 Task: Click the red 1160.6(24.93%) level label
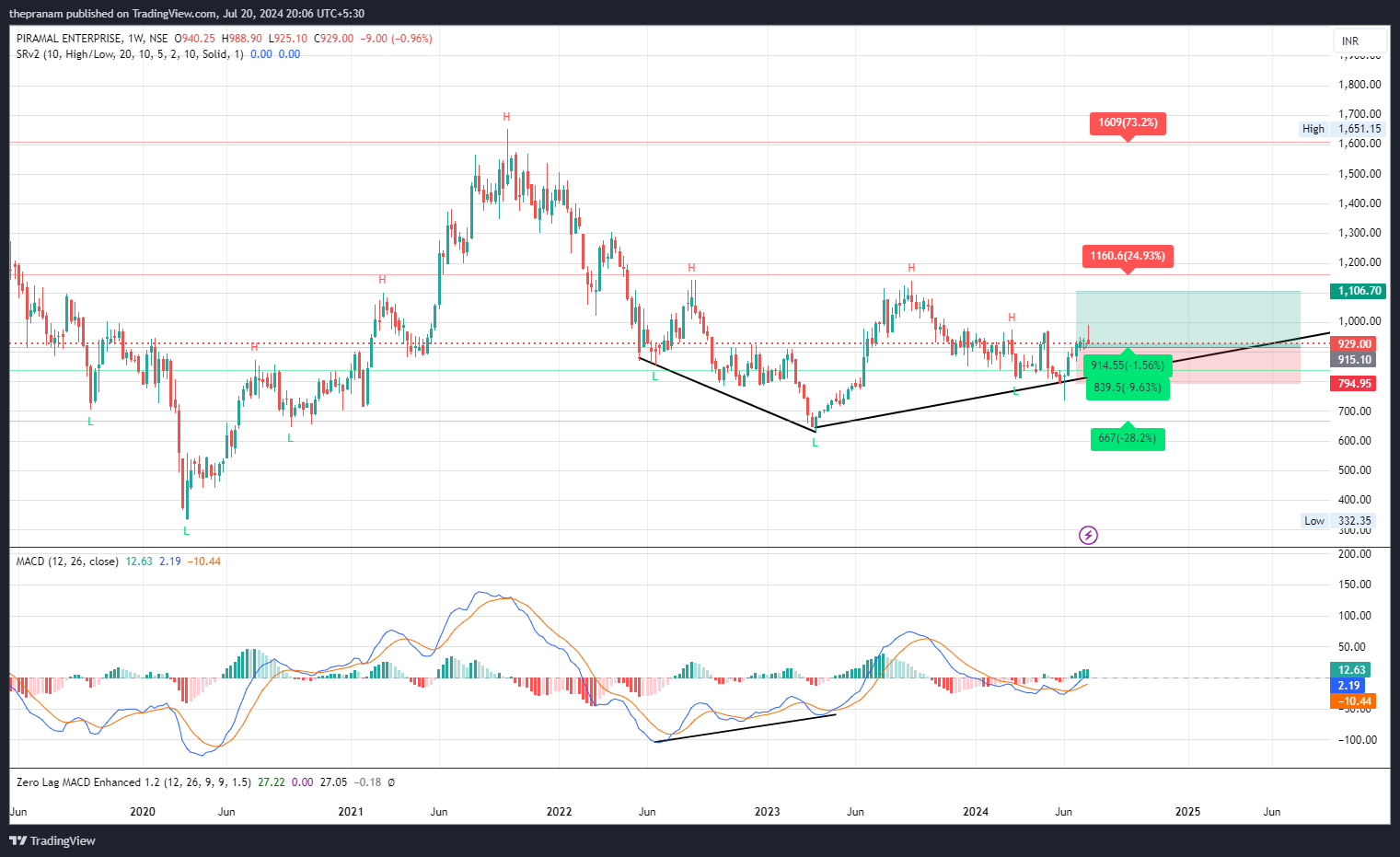coord(1128,256)
